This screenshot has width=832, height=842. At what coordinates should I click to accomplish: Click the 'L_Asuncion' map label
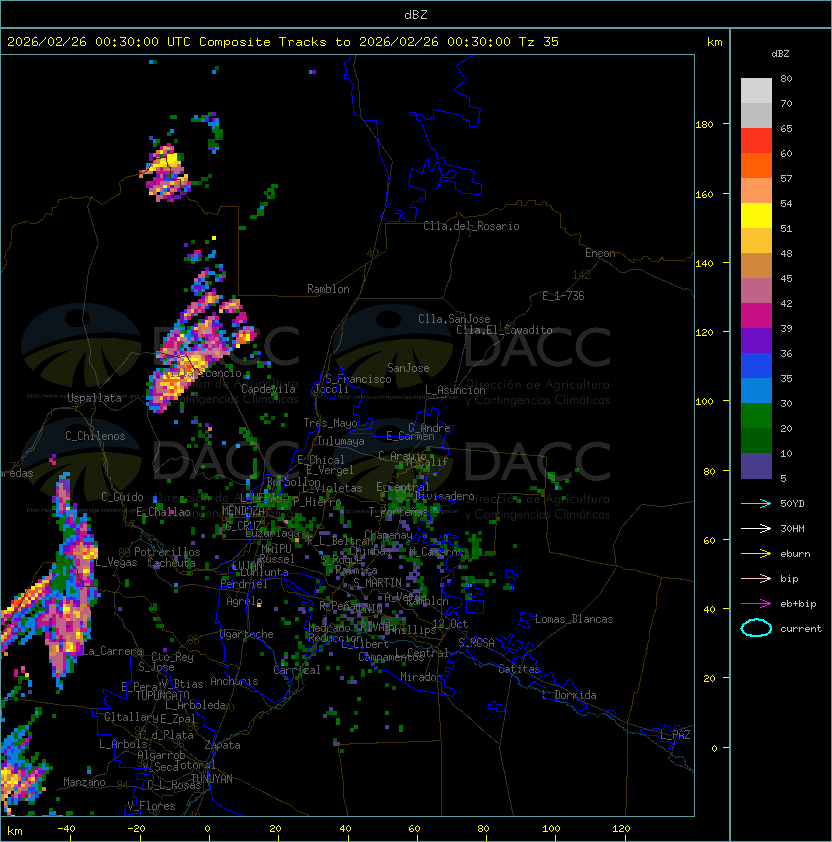click(x=455, y=390)
